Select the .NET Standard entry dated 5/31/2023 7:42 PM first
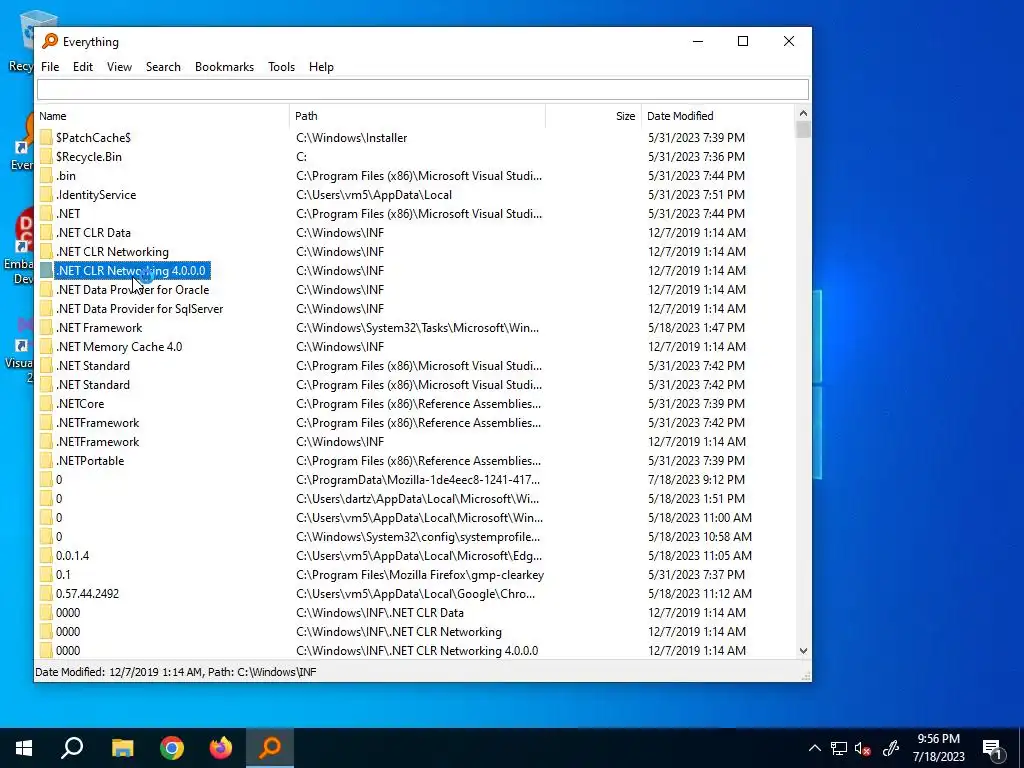Viewport: 1024px width, 768px height. pos(93,366)
